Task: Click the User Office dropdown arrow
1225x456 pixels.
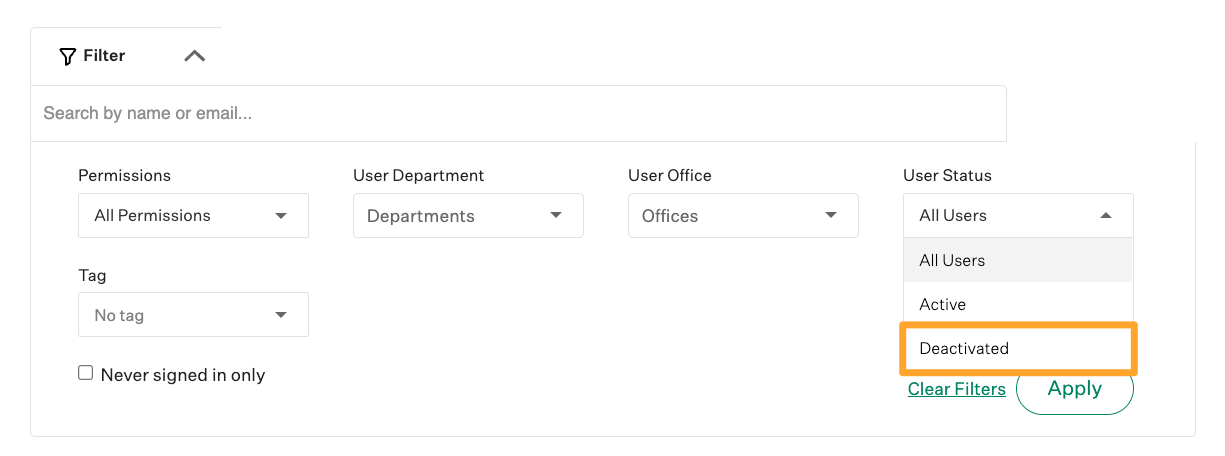Action: point(831,215)
